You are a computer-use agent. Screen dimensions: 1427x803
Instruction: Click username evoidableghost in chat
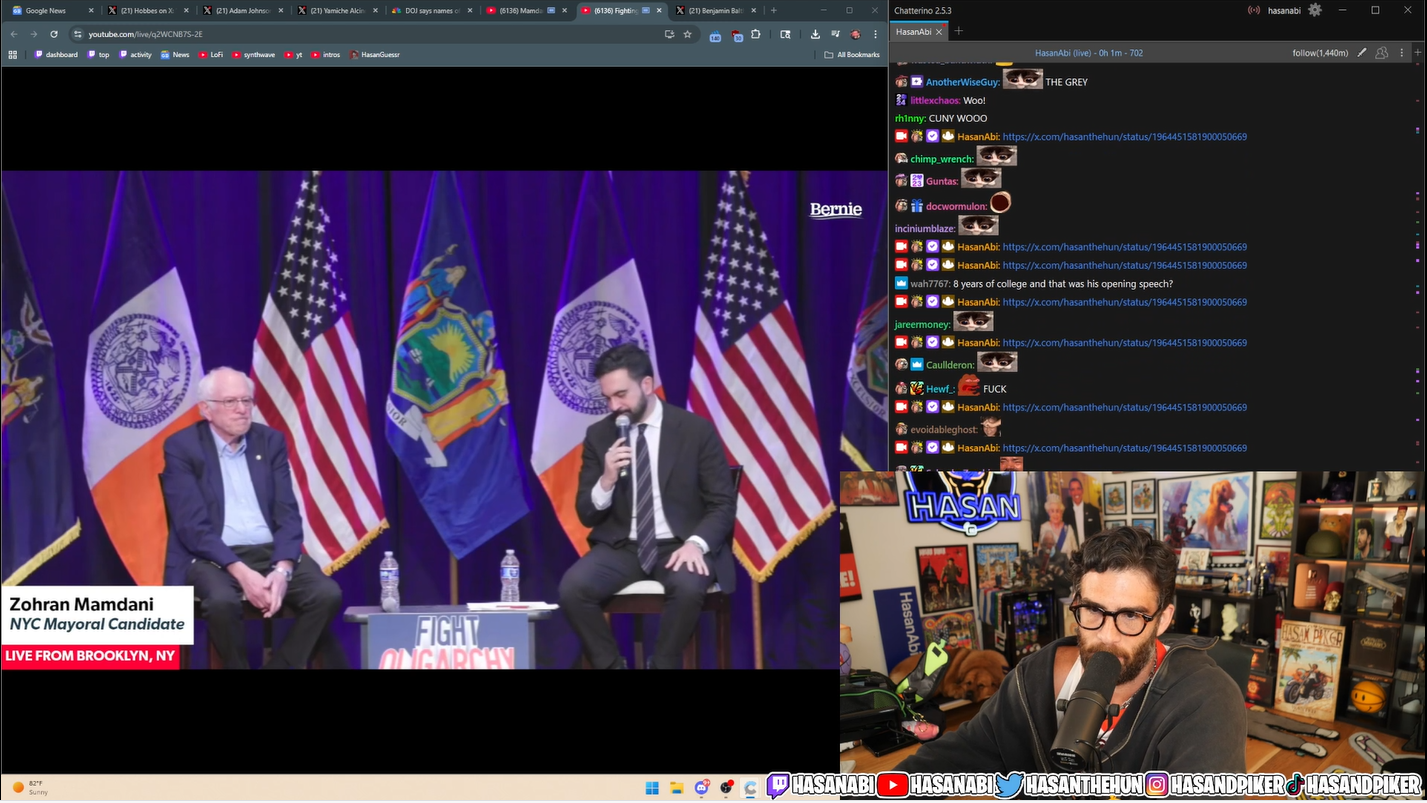pos(944,429)
